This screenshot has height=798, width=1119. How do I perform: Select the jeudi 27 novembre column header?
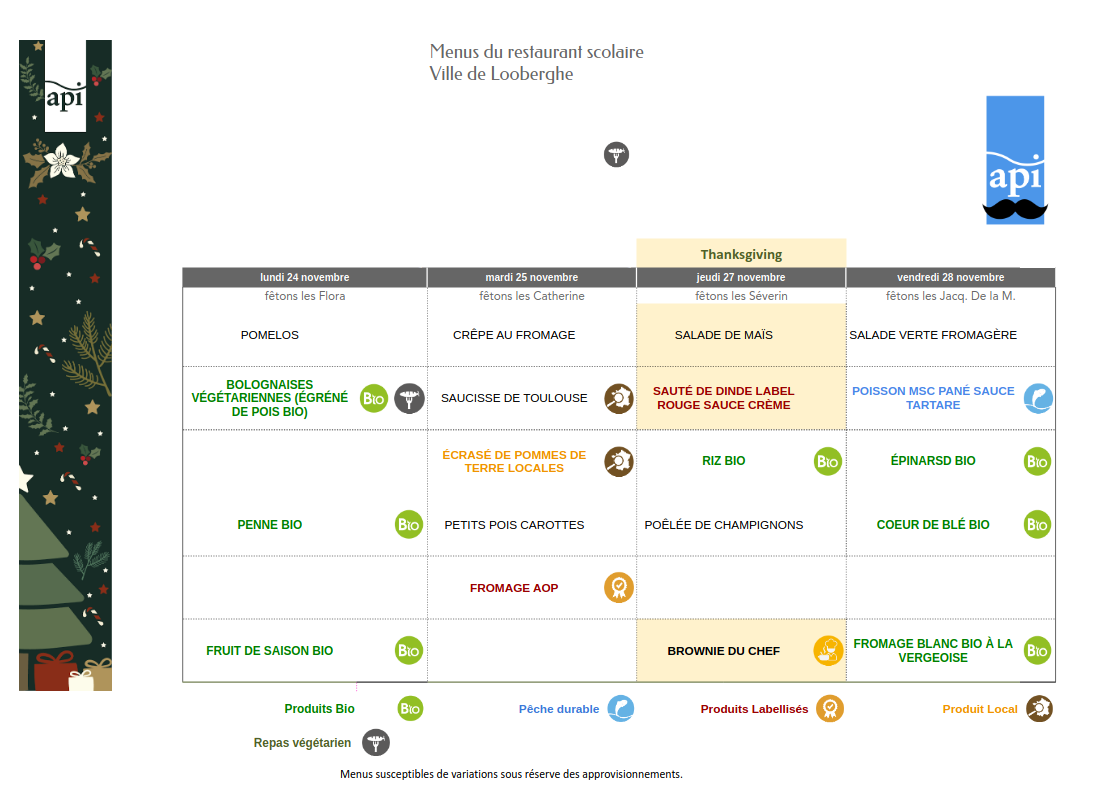click(741, 277)
